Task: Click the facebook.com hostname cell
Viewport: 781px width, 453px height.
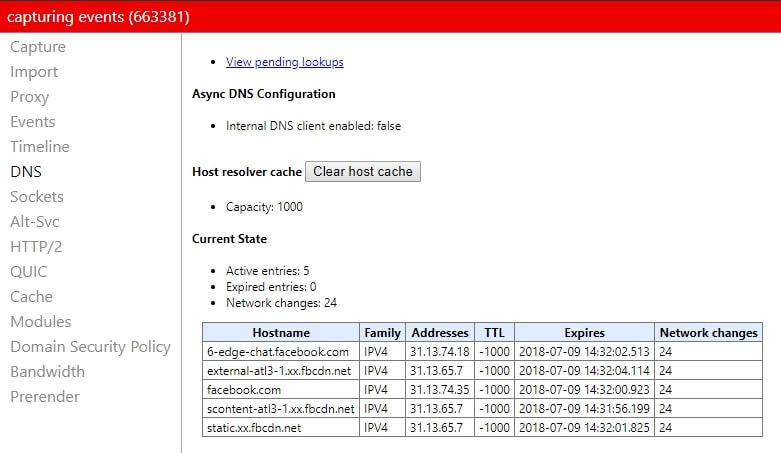Action: pyautogui.click(x=281, y=390)
